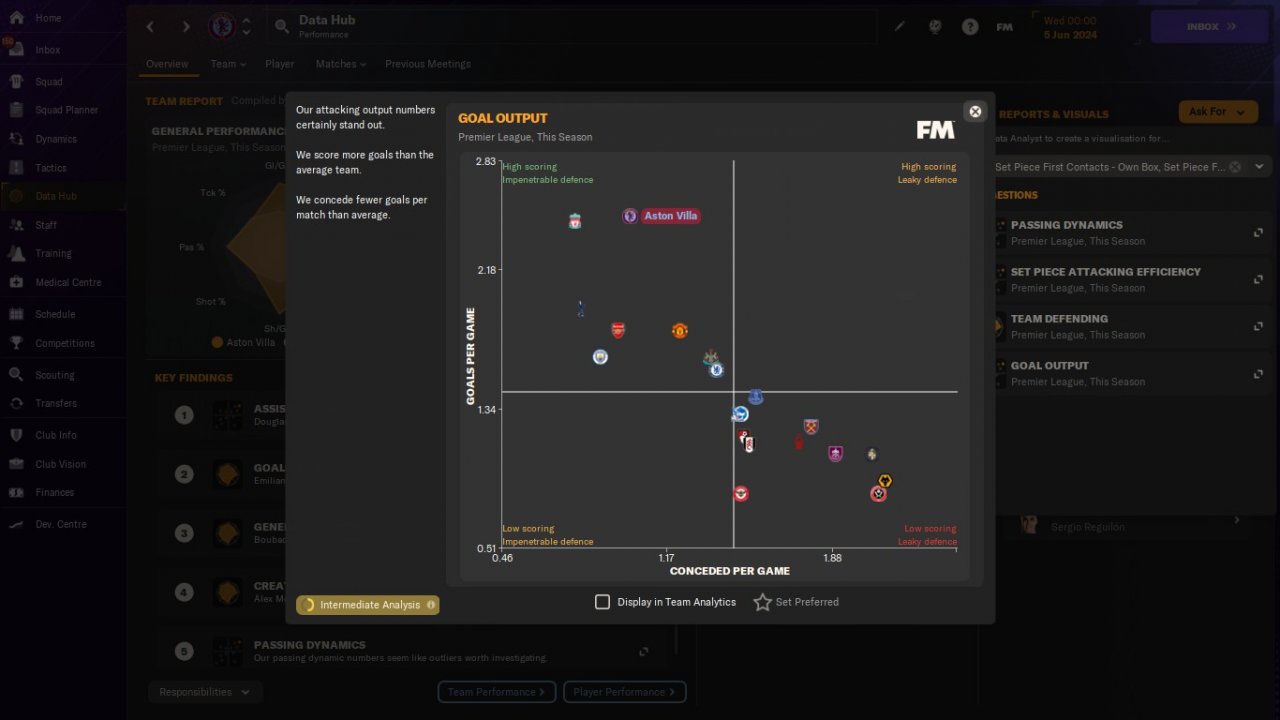Open the Responsibilities dropdown

click(205, 692)
